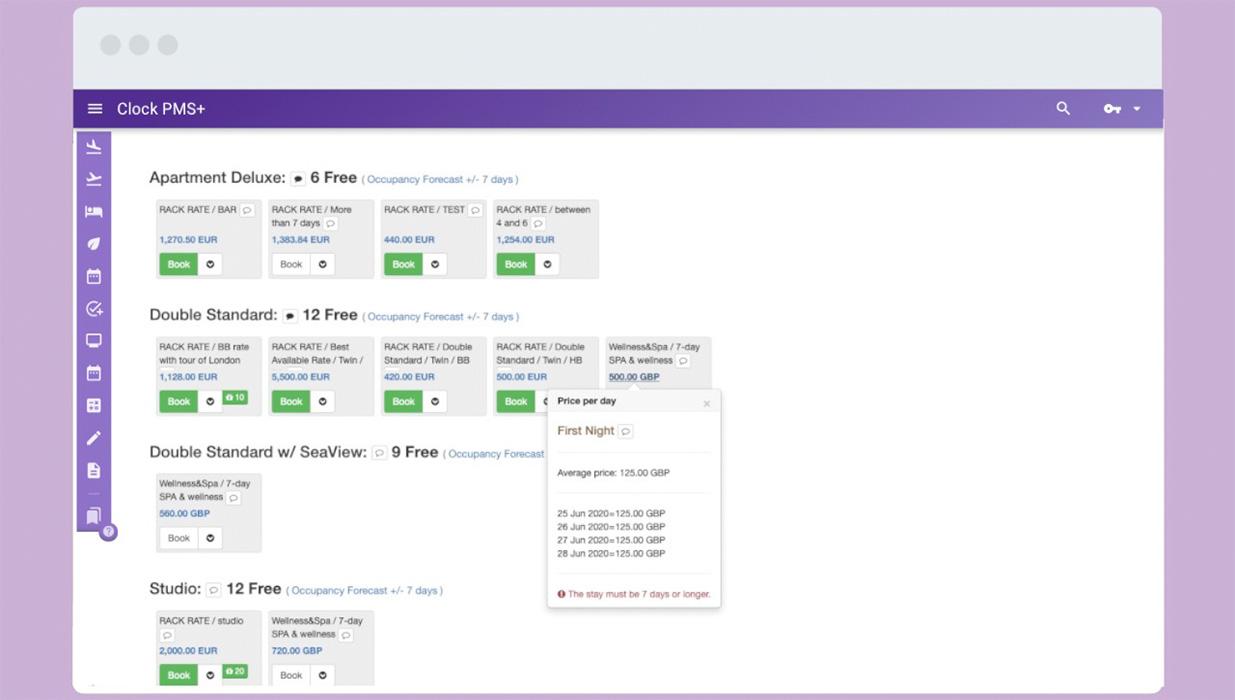Click the check-plus circle sidebar icon

94,309
